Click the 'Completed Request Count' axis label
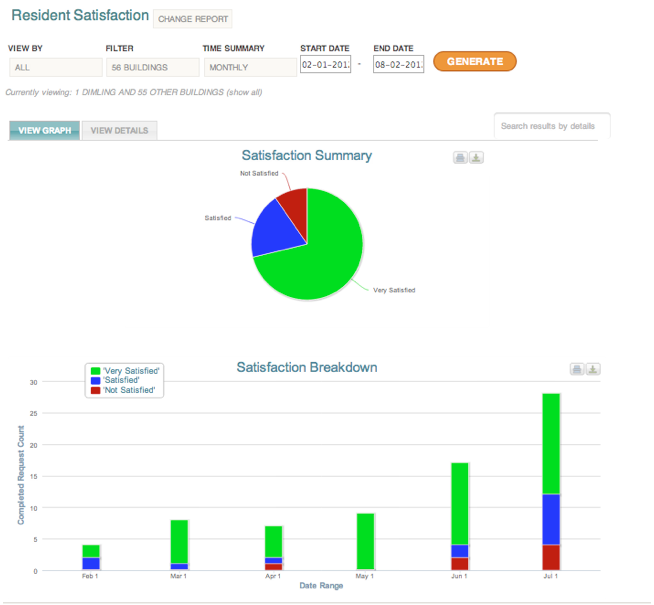 tap(21, 475)
